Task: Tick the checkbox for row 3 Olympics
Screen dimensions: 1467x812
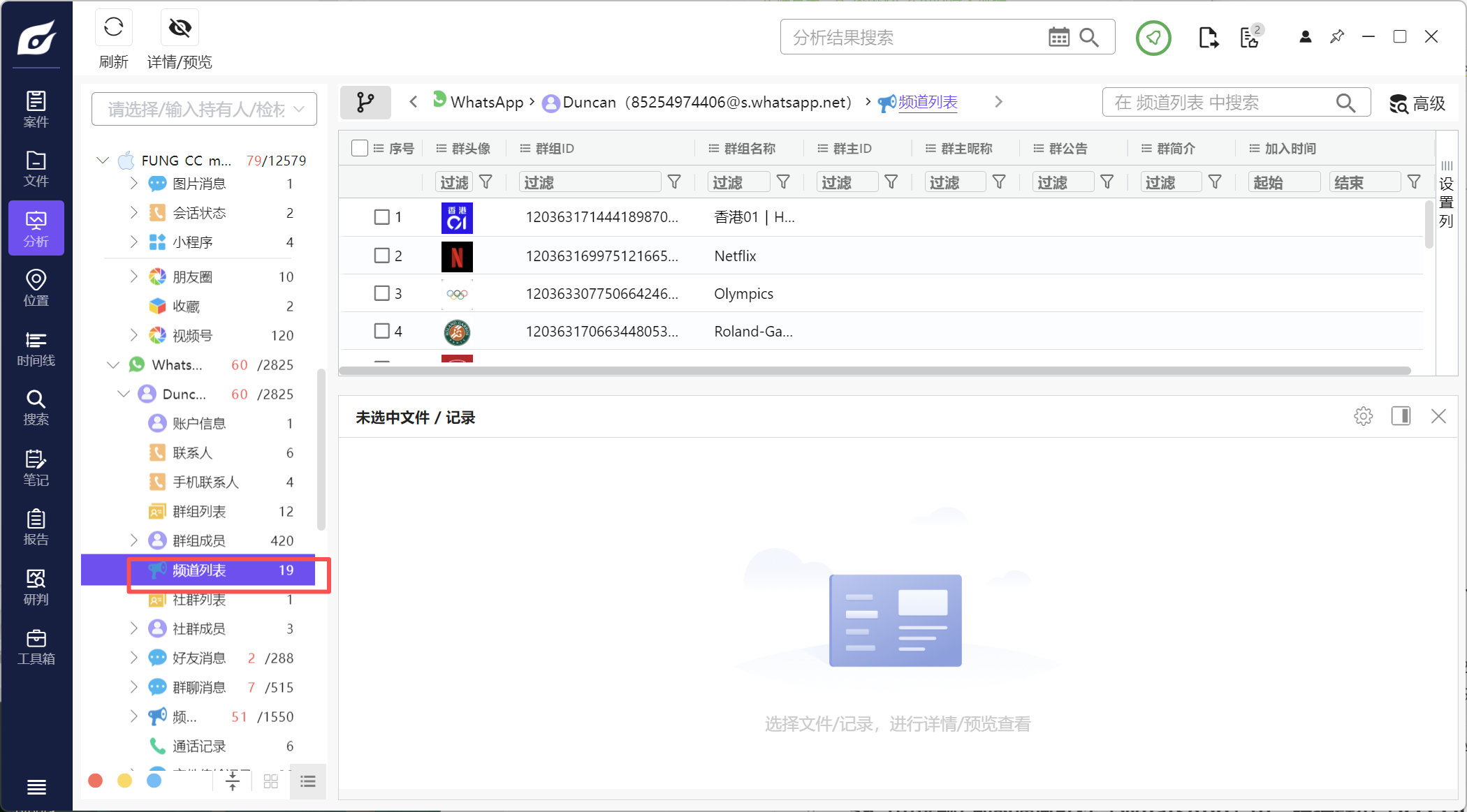Action: point(381,293)
